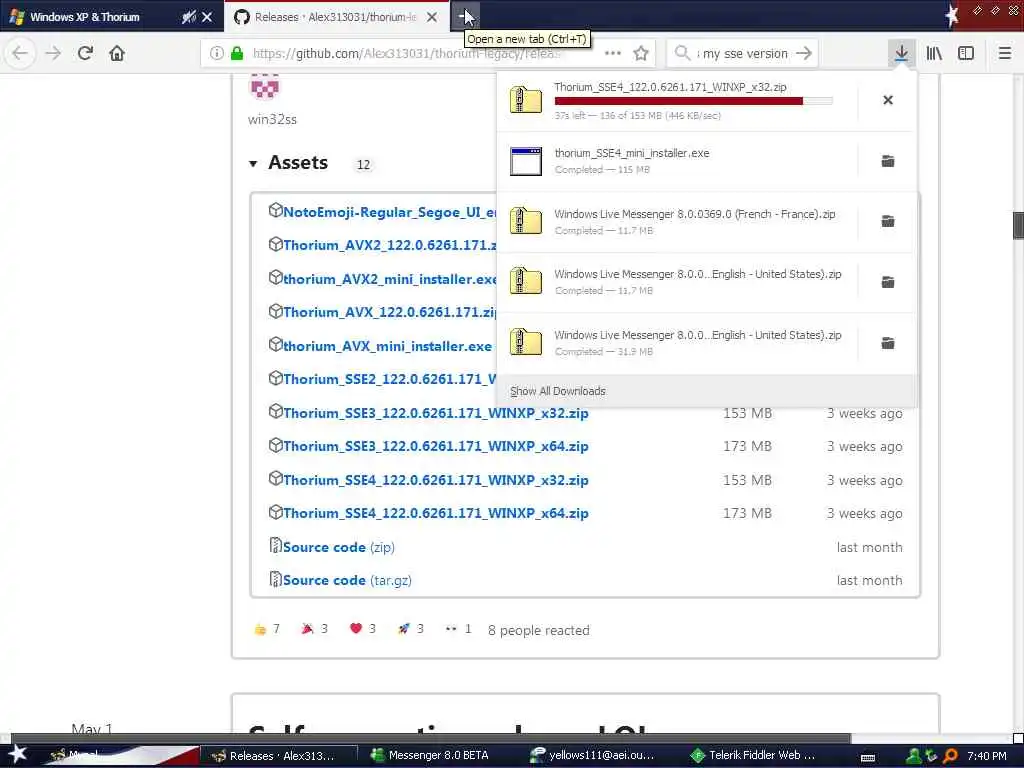This screenshot has height=768, width=1024.
Task: Select the Releases Alex313031 tab
Action: pos(335,17)
